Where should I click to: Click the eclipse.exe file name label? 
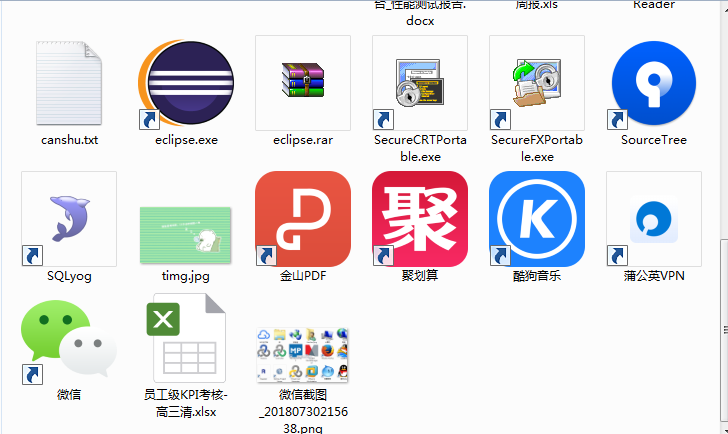[x=186, y=140]
